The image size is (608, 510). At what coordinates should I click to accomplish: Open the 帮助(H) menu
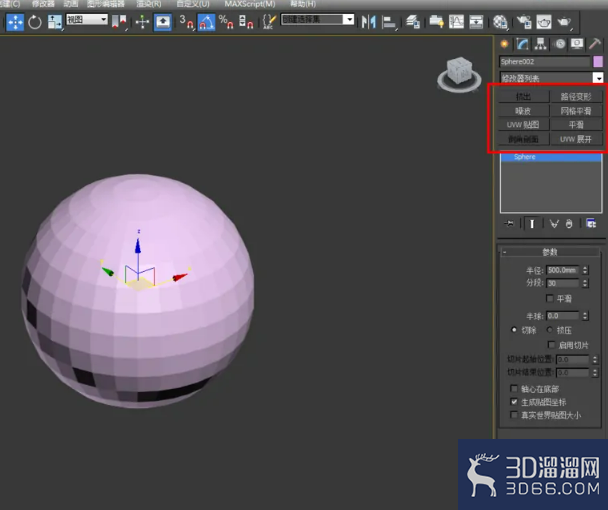(x=303, y=4)
